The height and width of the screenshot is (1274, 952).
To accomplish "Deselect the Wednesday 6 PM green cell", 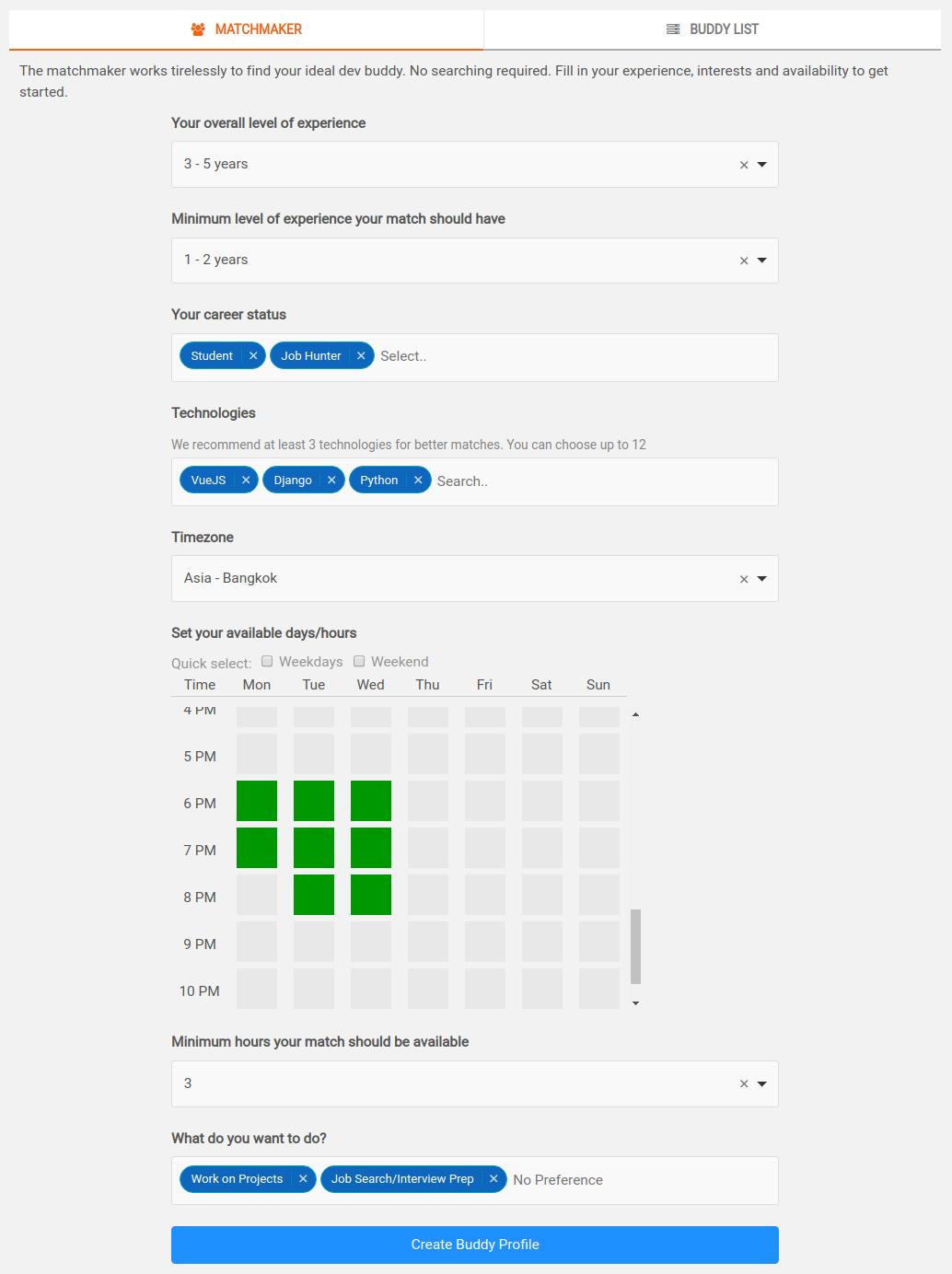I will tap(371, 801).
